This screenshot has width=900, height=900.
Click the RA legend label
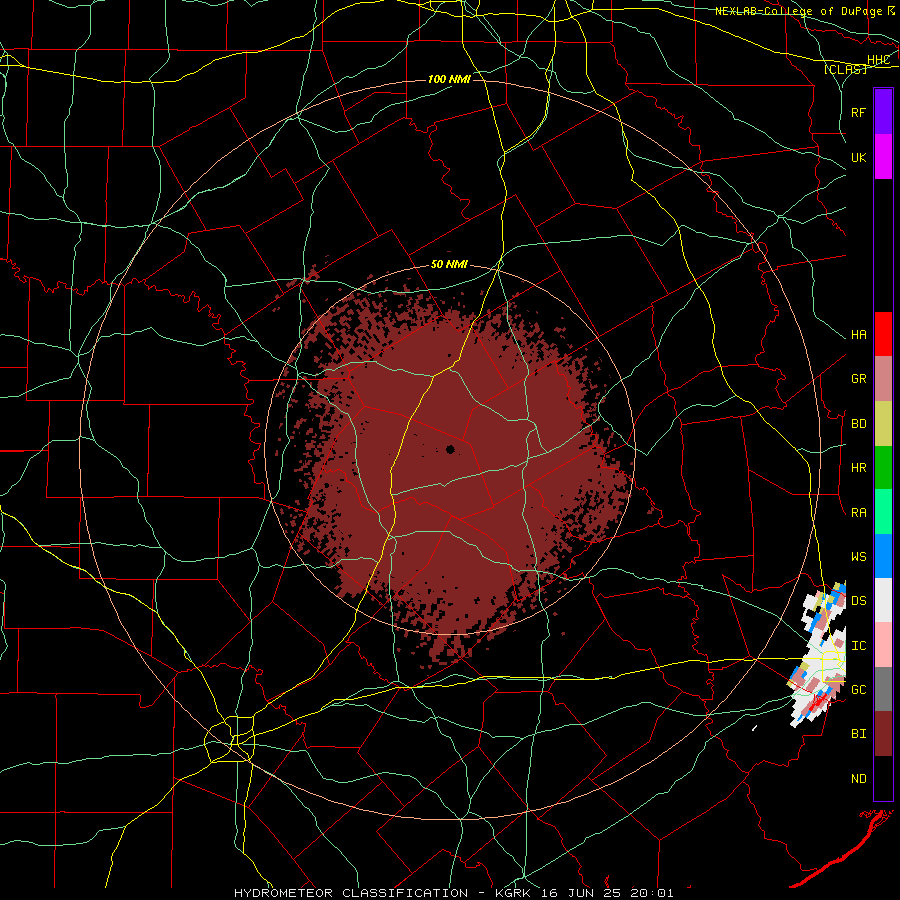[x=859, y=513]
